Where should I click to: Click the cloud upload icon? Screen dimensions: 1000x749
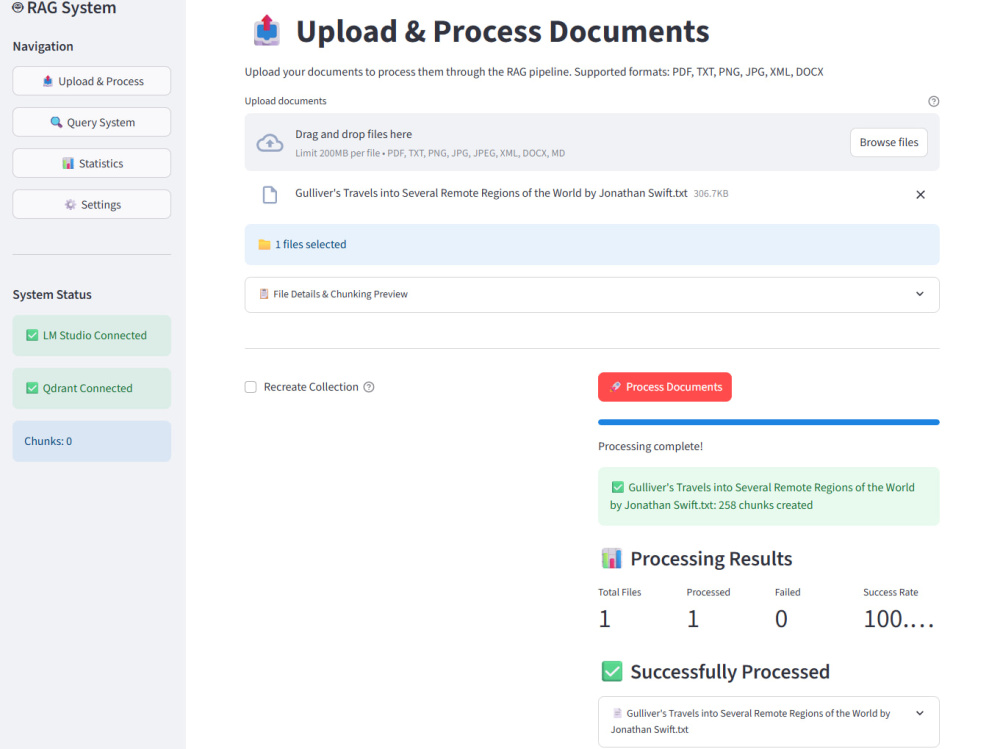[x=270, y=143]
